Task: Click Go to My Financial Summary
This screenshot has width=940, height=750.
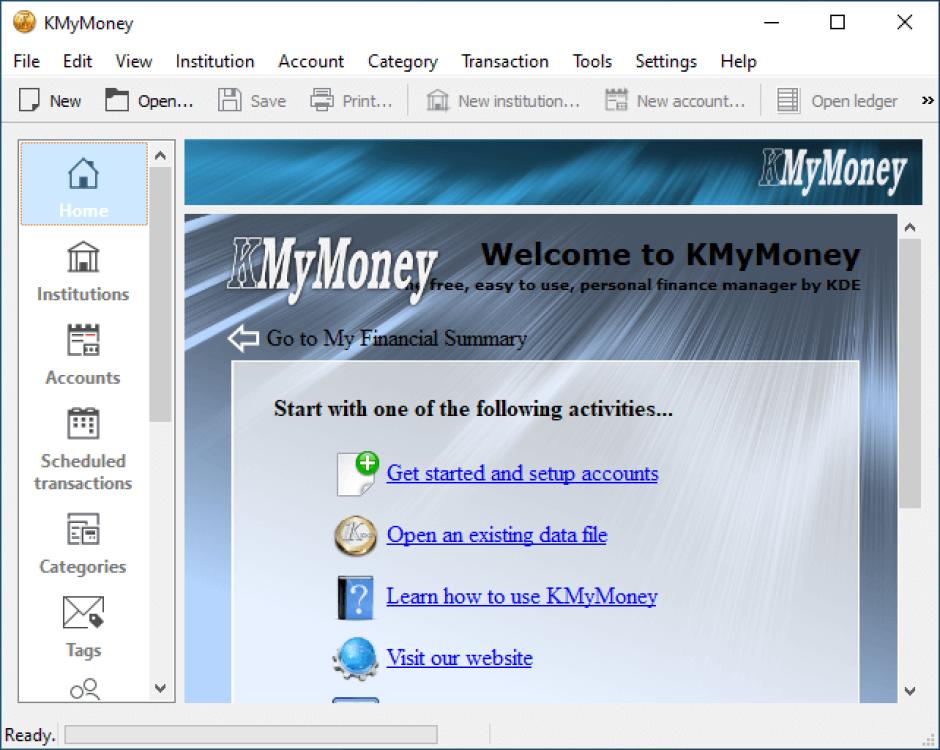Action: point(396,339)
